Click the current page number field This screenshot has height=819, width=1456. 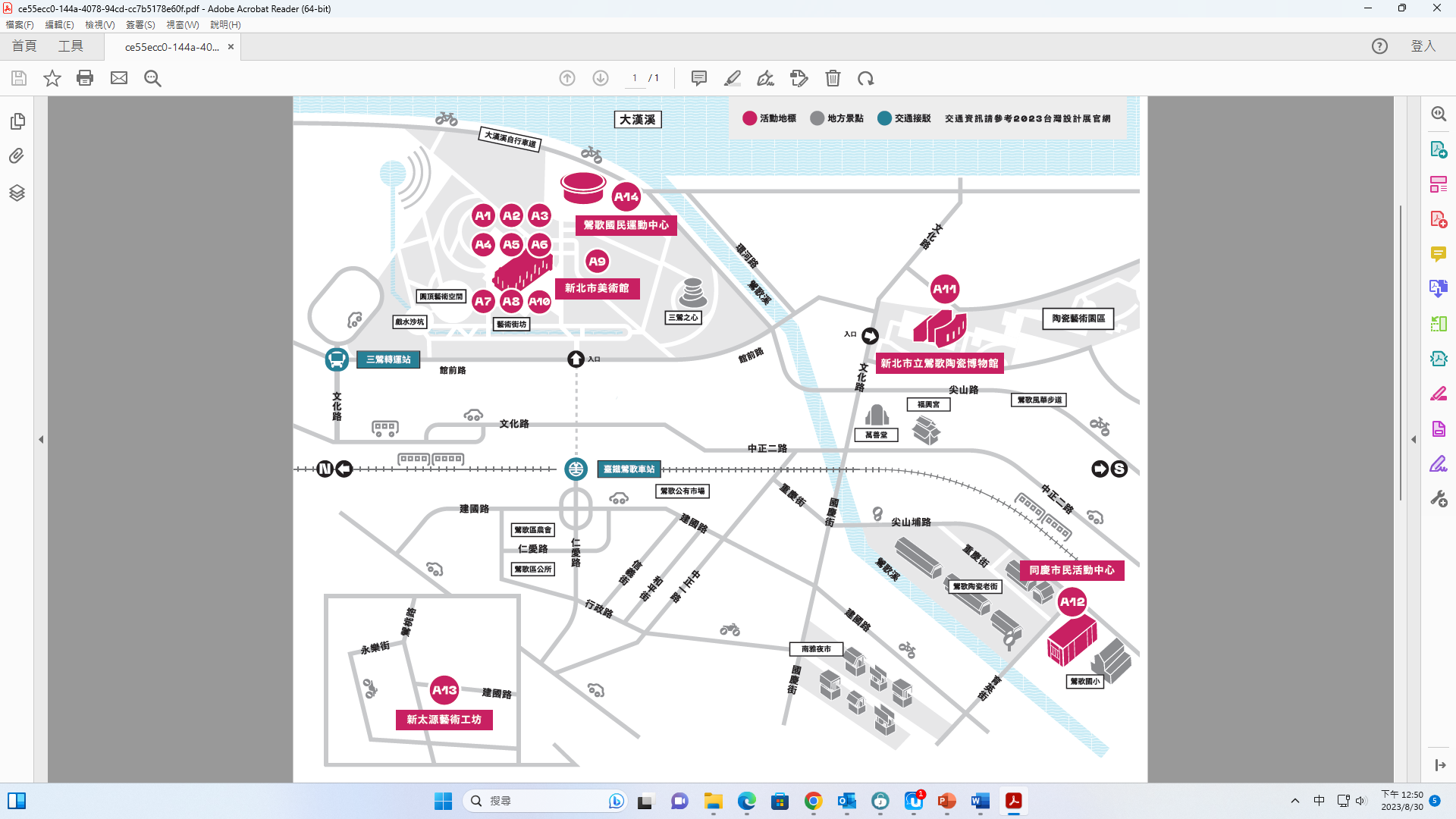[635, 78]
